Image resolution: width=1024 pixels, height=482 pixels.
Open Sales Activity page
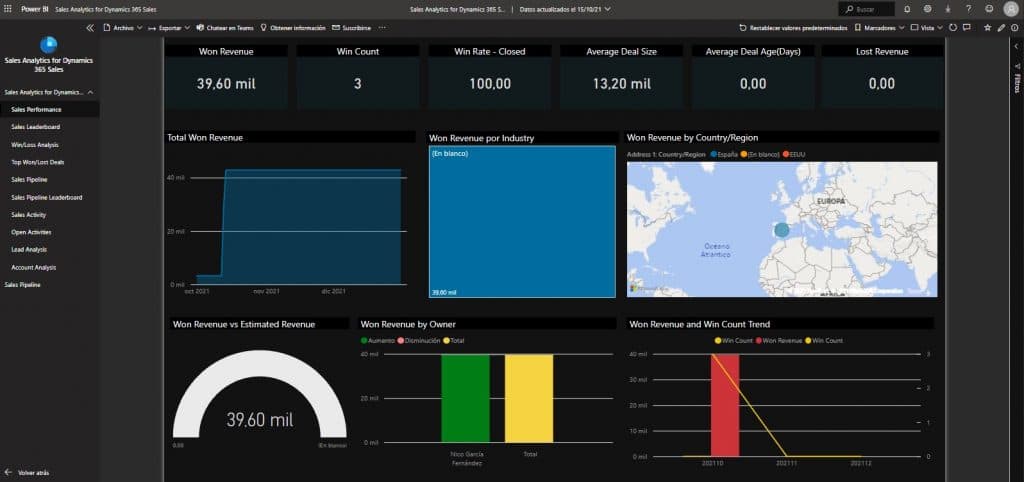(50, 215)
